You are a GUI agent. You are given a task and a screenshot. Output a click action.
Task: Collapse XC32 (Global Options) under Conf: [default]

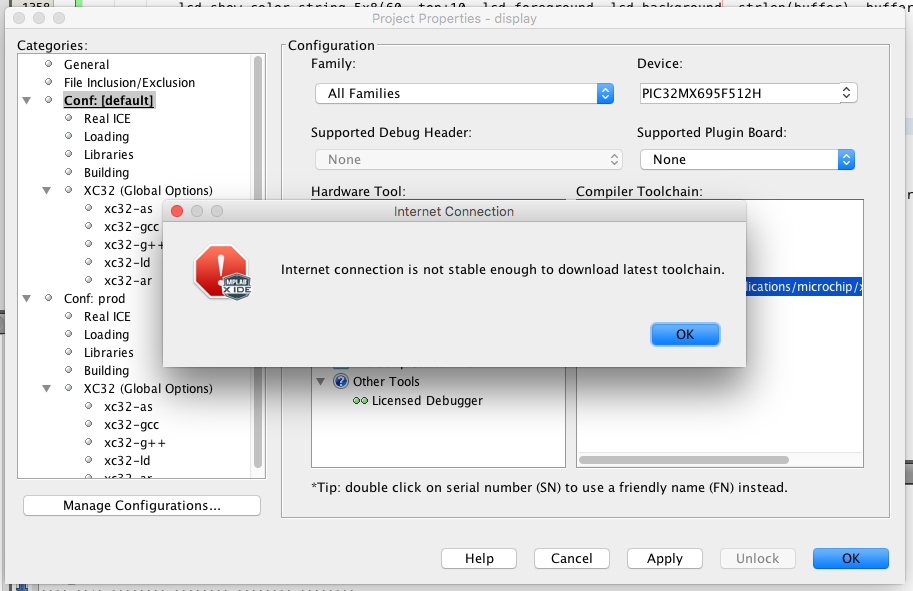[47, 190]
